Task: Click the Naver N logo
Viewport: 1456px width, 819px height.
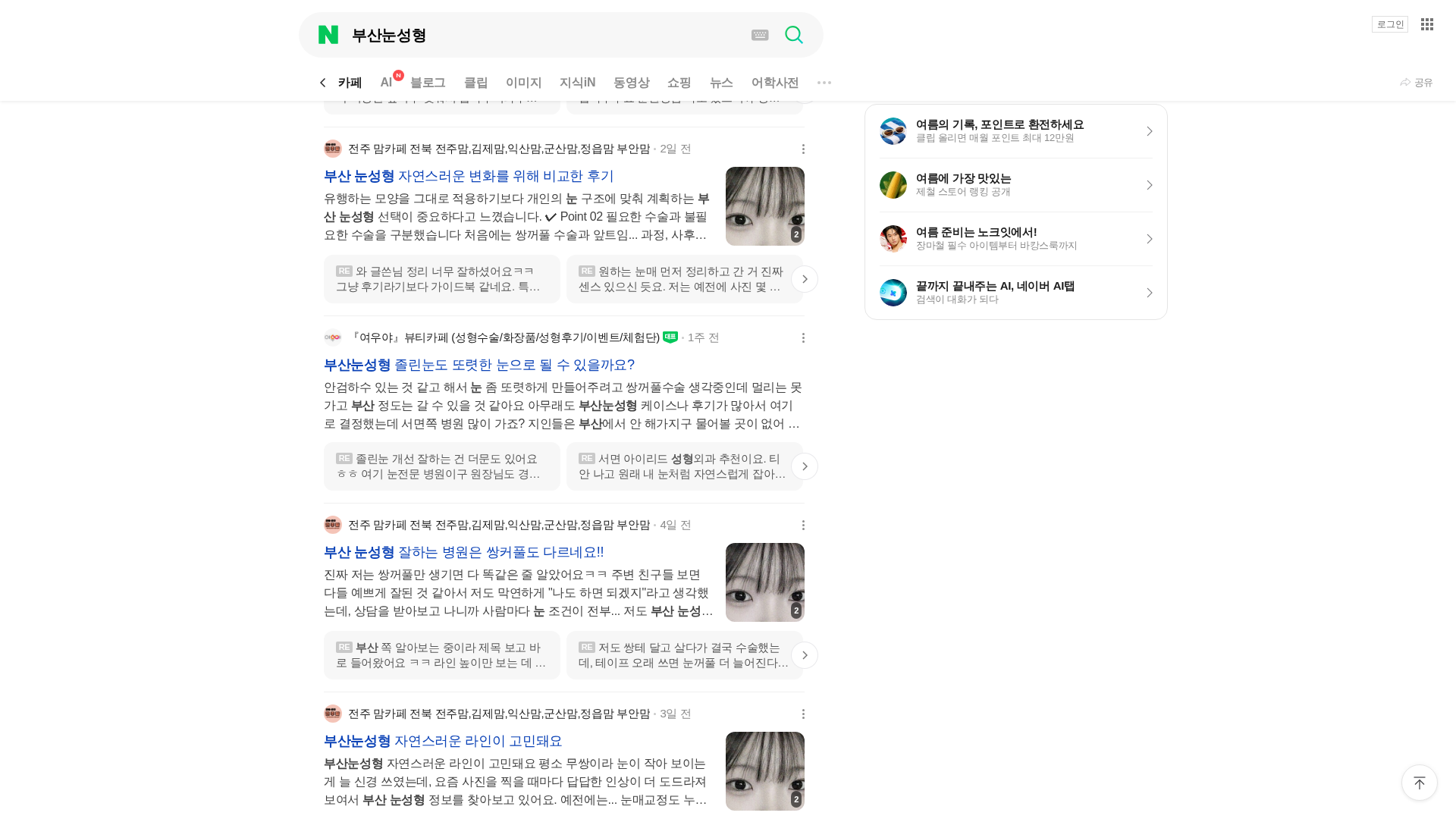Action: click(x=328, y=35)
